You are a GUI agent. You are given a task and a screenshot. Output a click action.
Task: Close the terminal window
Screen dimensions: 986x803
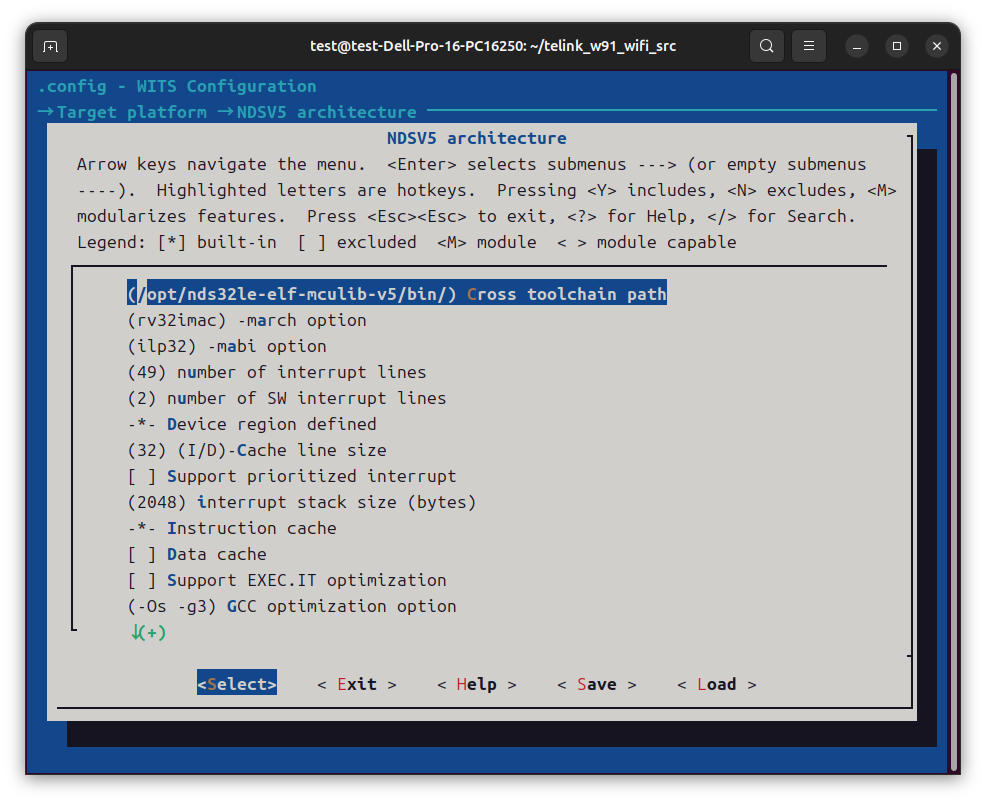coord(937,47)
